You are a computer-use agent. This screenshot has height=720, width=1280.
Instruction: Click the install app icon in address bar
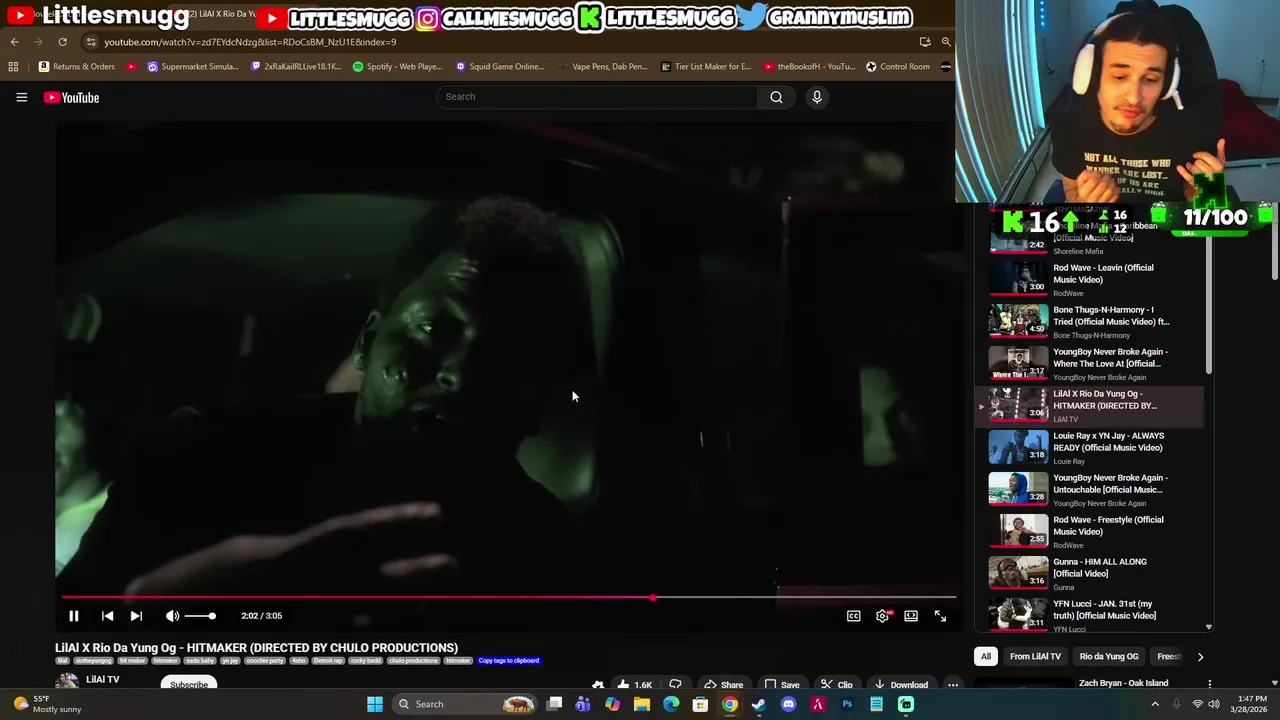point(925,42)
